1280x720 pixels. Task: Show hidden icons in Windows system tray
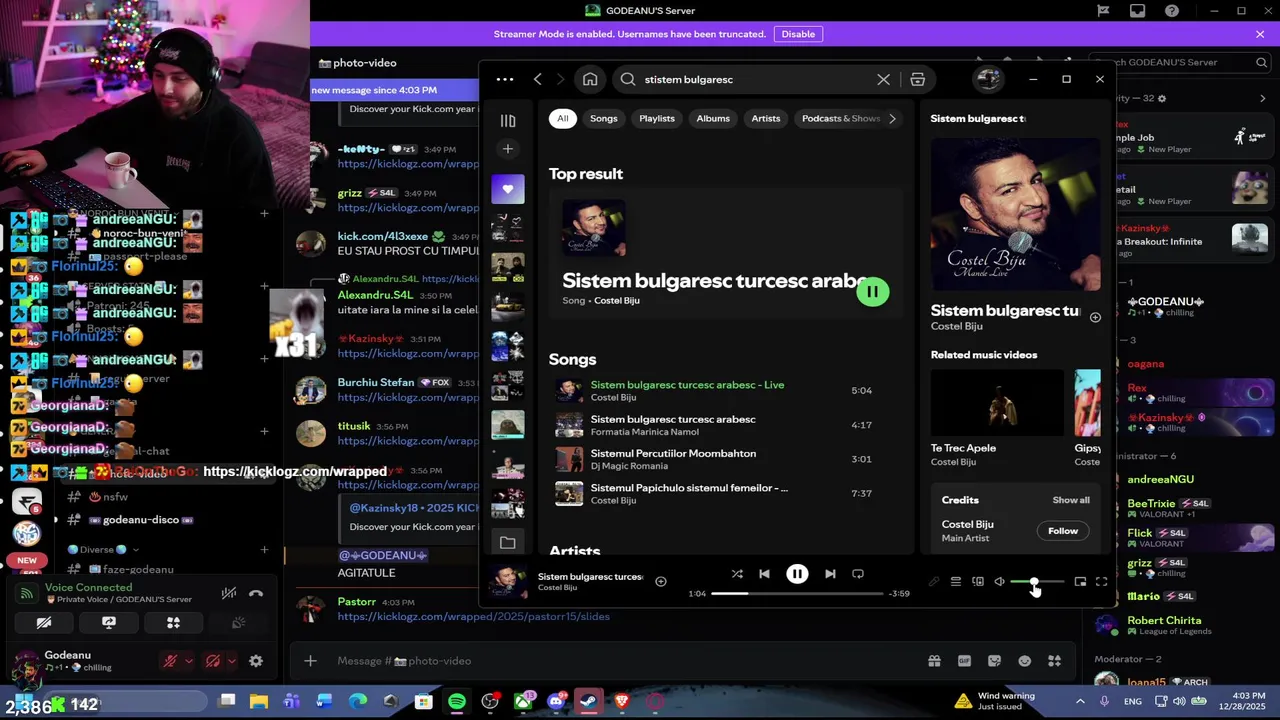coord(1080,702)
